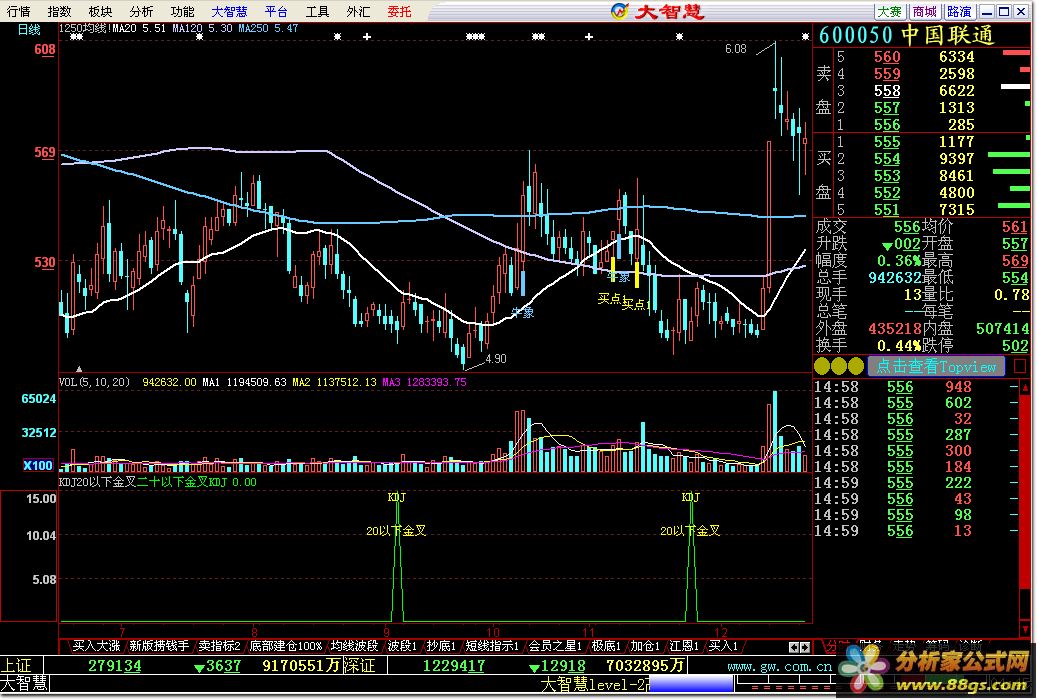The image size is (1038, 700).
Task: Click the 600050 中国联通 stock title
Action: 906,35
